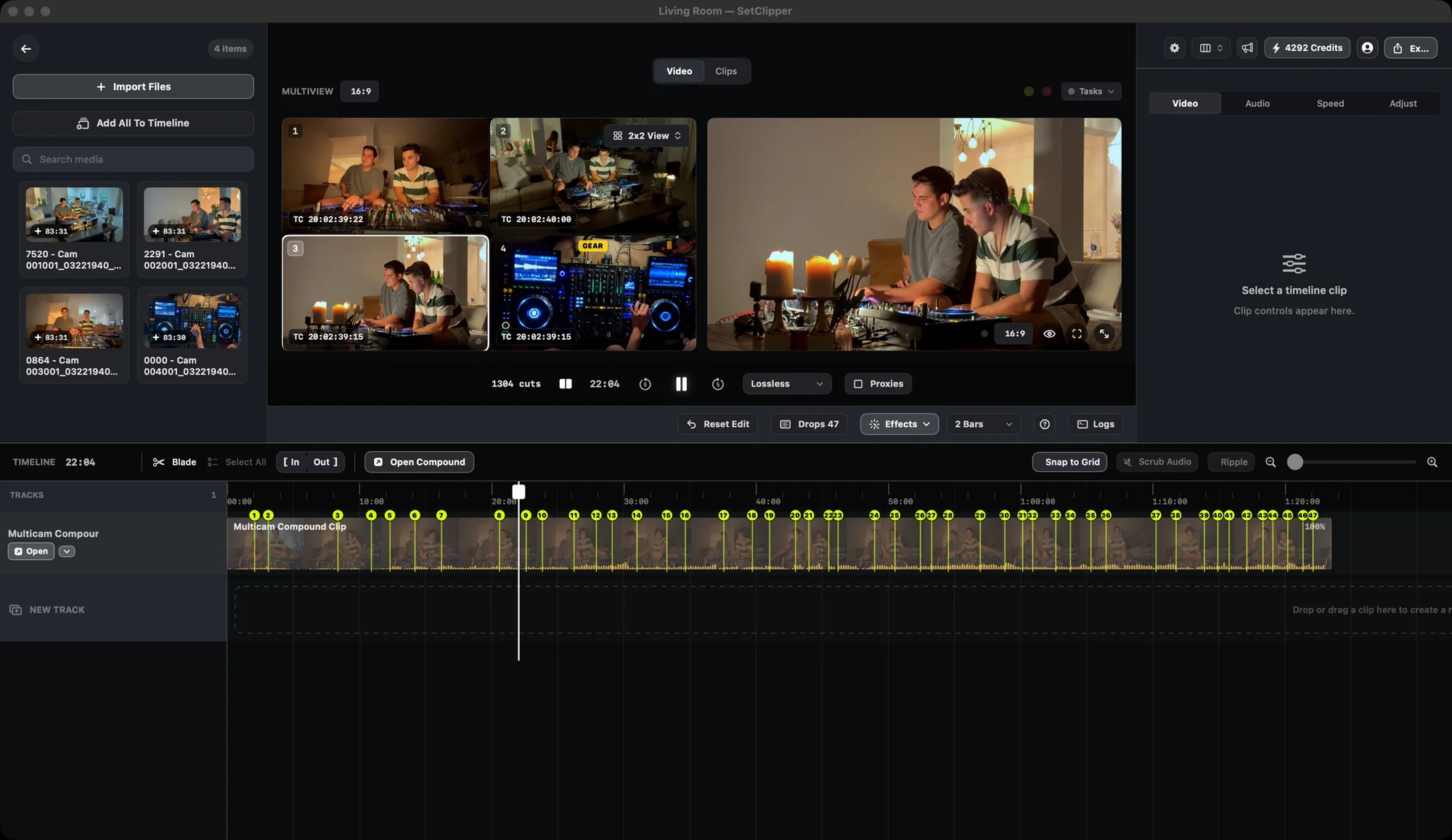Screen dimensions: 1452x840
Task: Expand the preview with diagonal arrows icon
Action: pyautogui.click(x=1104, y=334)
